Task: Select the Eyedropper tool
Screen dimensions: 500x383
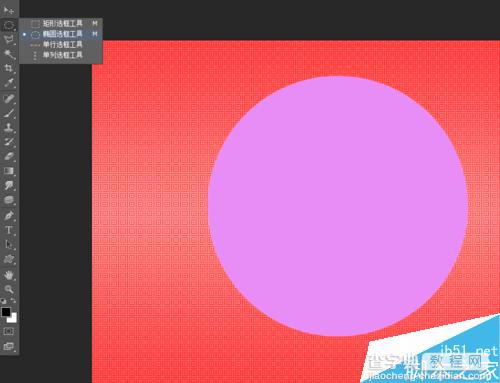Action: pyautogui.click(x=9, y=83)
